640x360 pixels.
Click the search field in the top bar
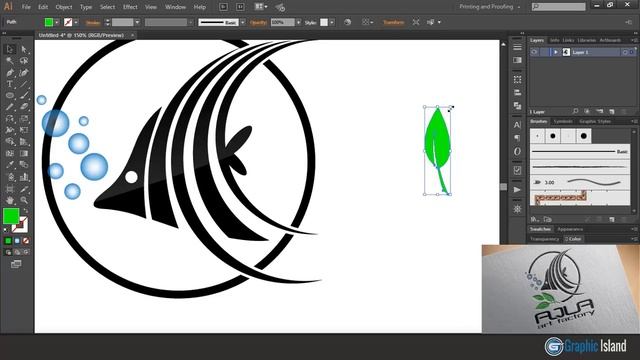pos(558,7)
